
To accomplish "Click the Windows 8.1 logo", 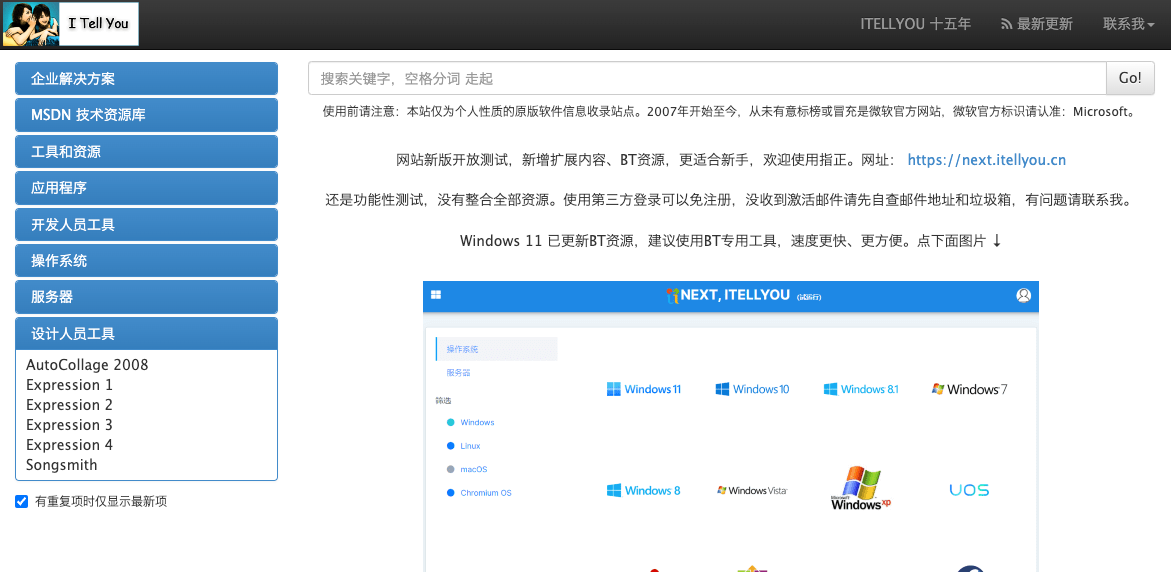I will 861,389.
